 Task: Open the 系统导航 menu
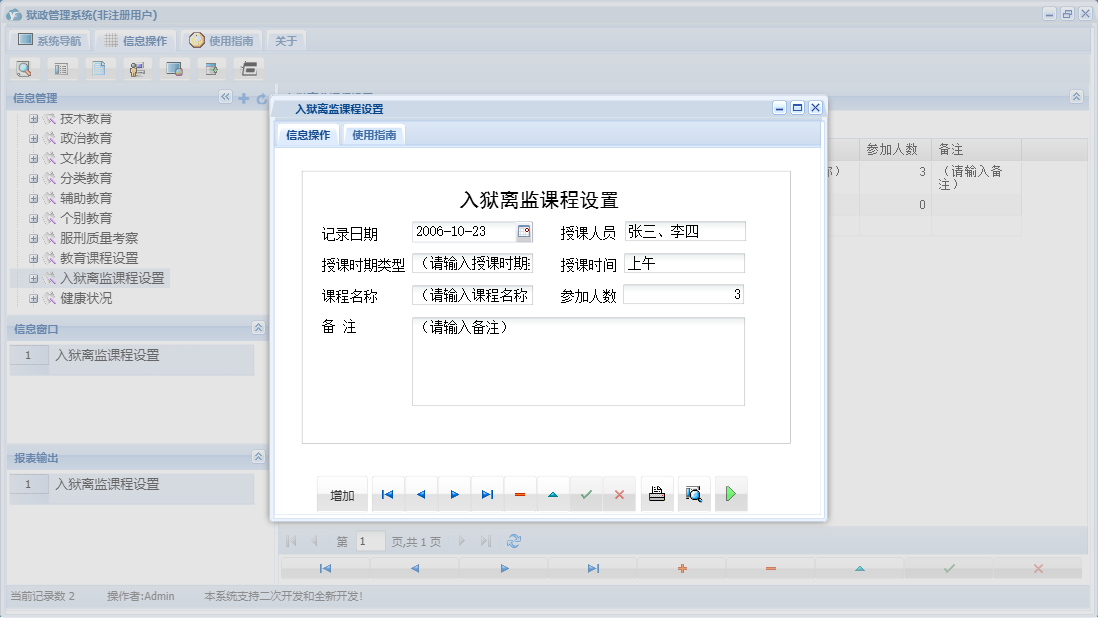[x=49, y=39]
